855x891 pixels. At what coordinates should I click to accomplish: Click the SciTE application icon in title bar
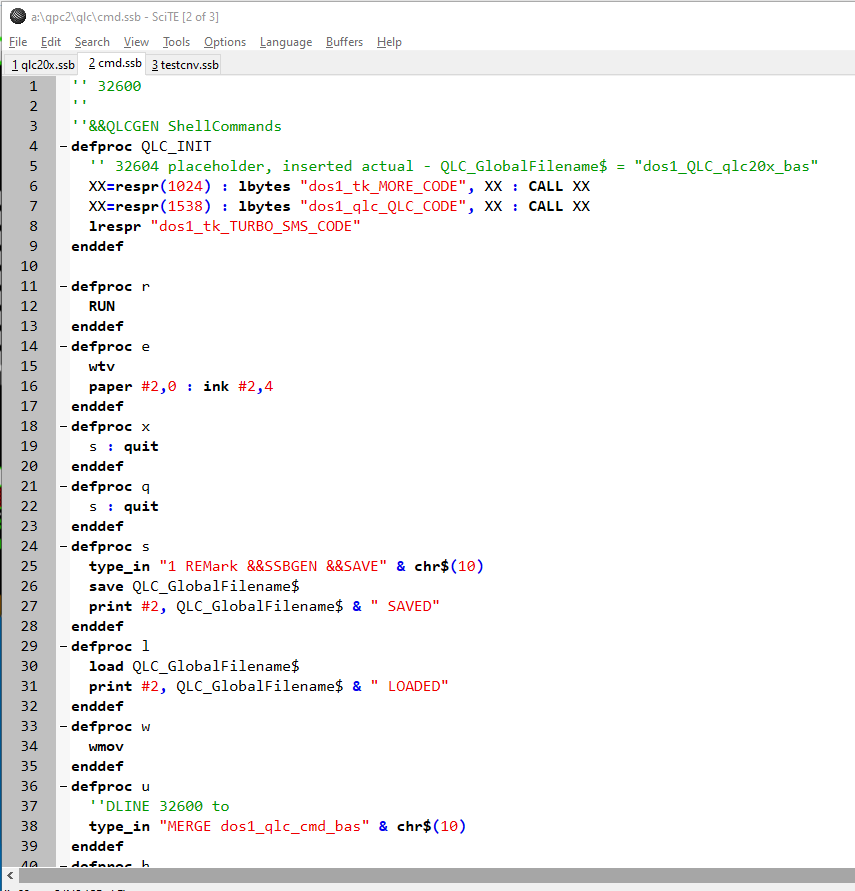(x=18, y=16)
